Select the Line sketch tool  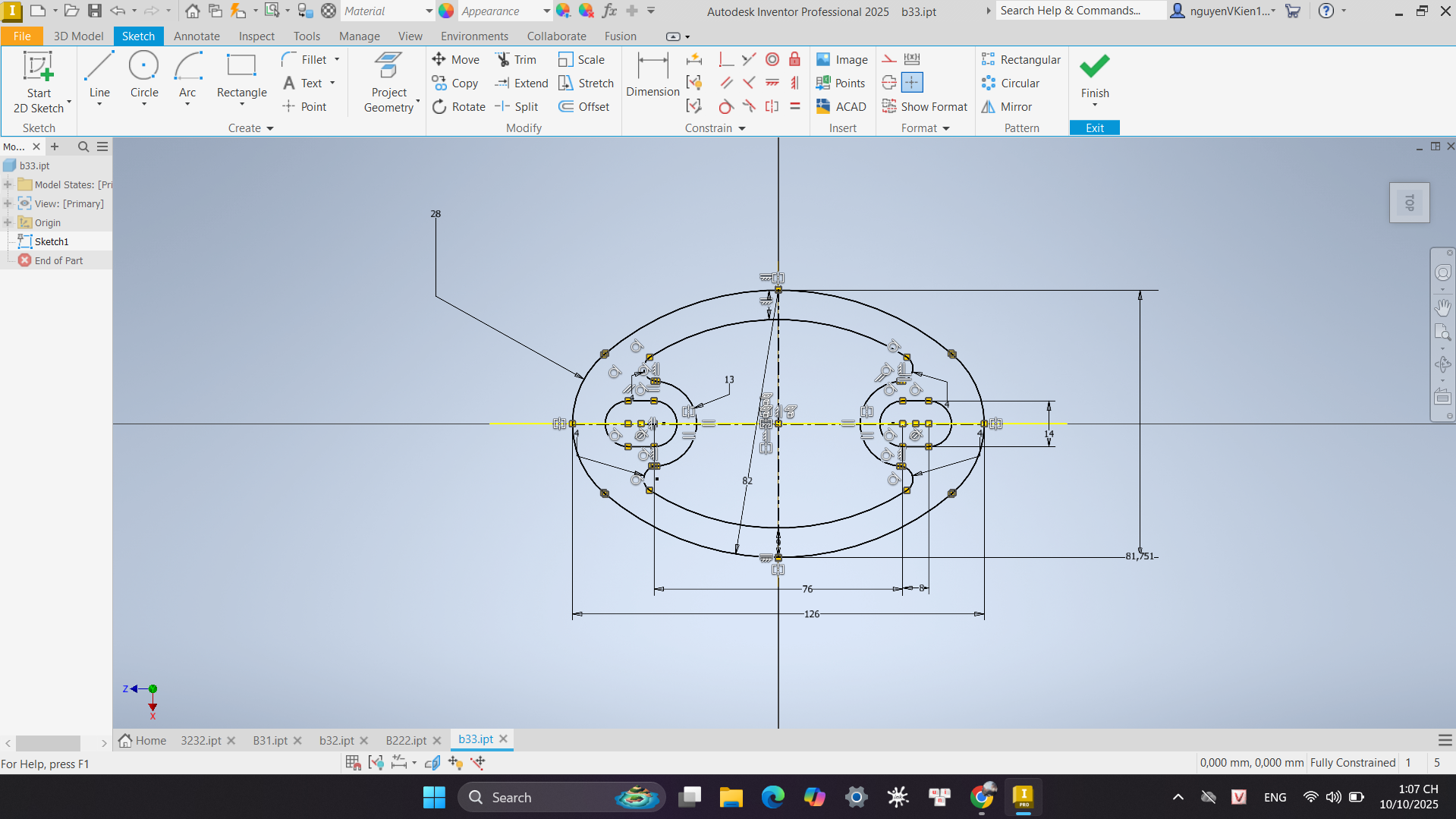point(99,74)
